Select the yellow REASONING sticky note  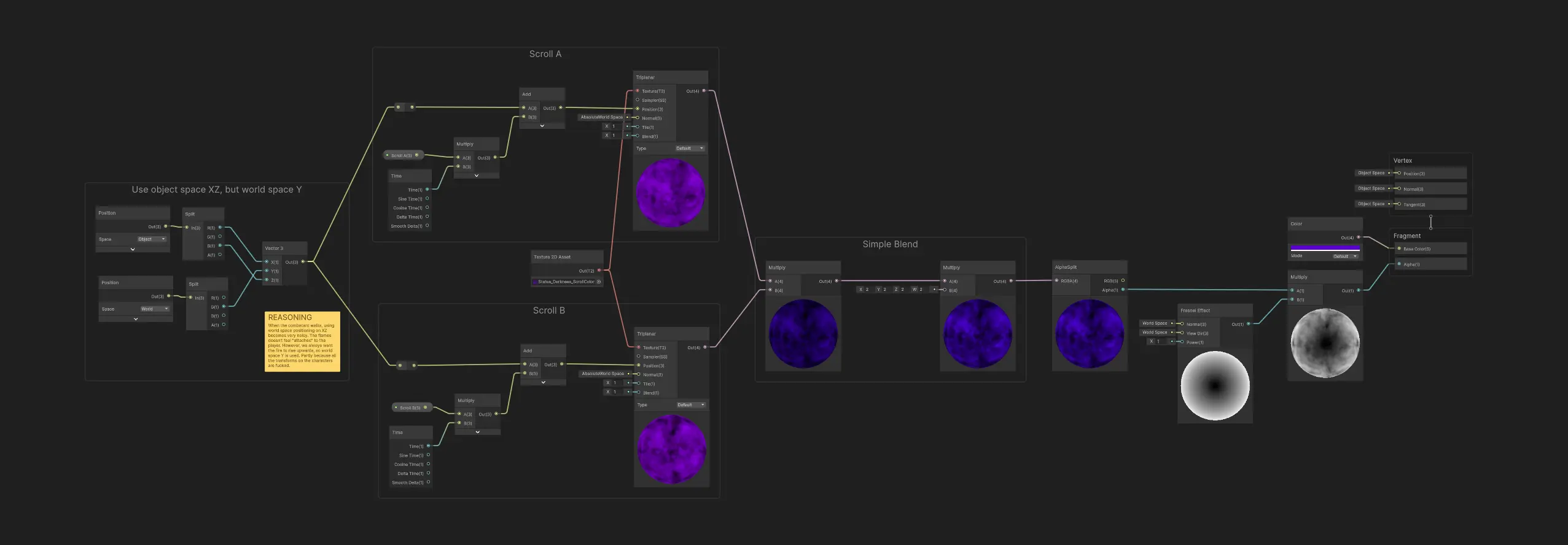302,341
